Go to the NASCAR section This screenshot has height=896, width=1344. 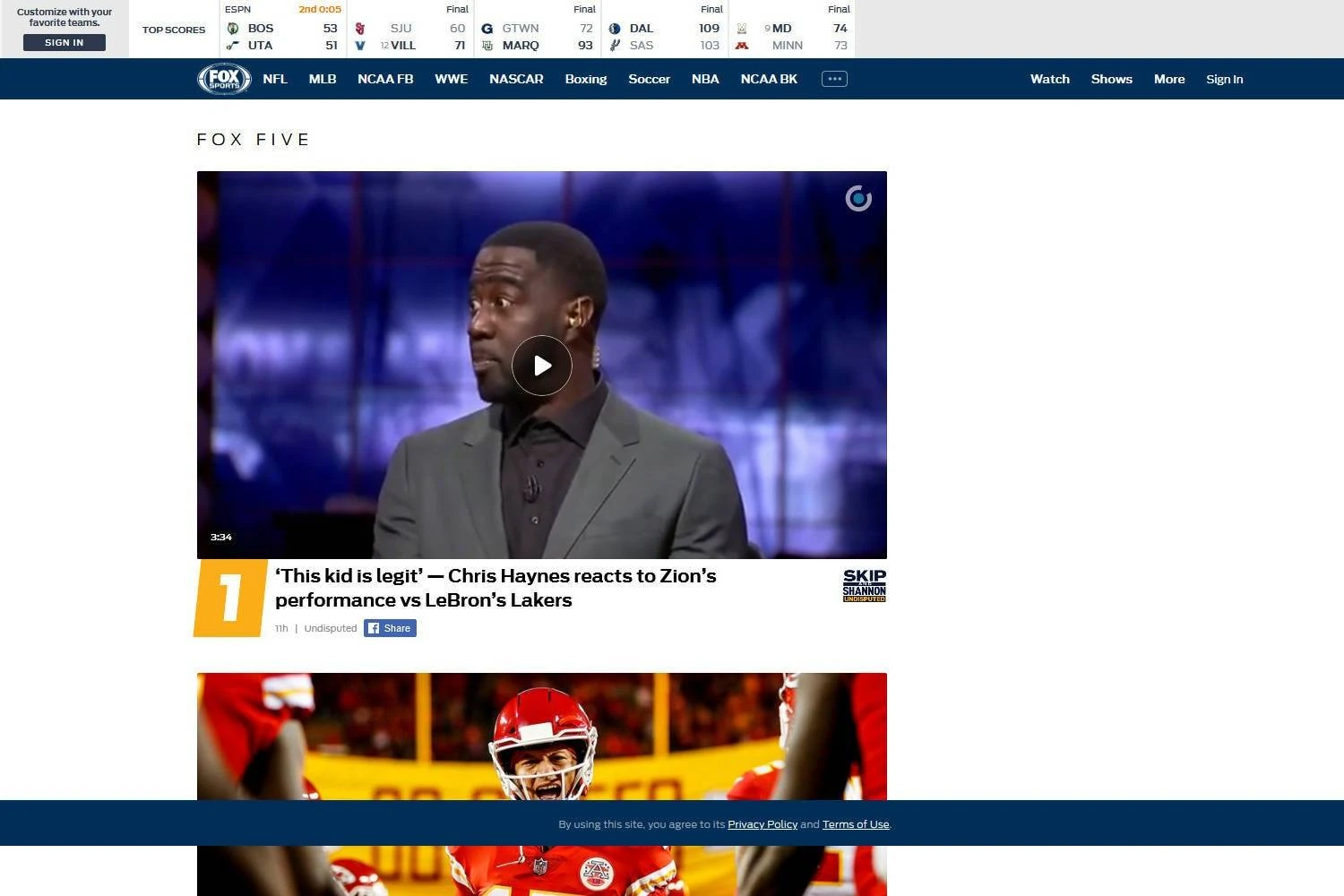516,79
